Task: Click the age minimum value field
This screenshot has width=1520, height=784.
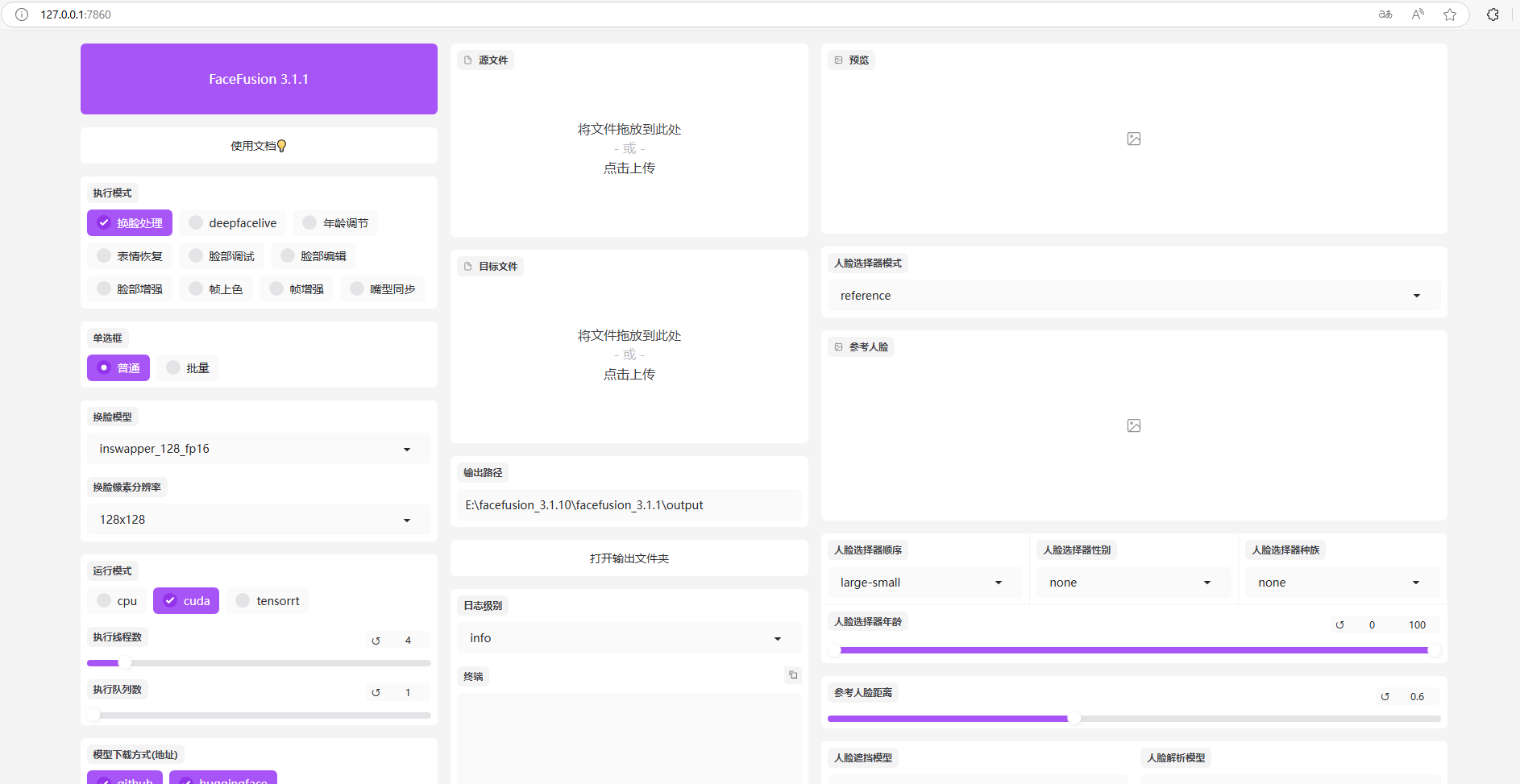Action: click(1372, 625)
